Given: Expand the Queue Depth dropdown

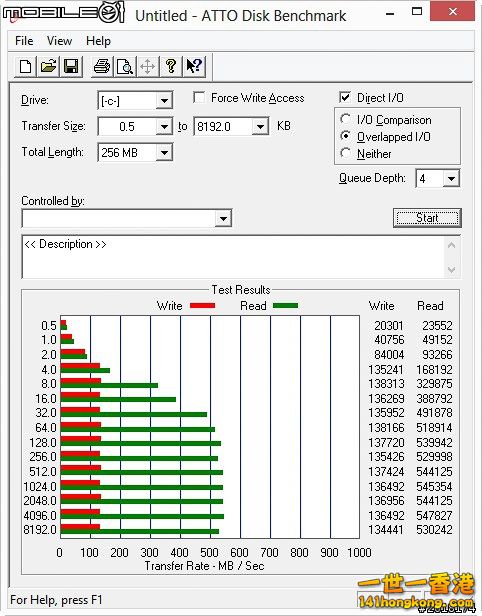Looking at the screenshot, I should (x=451, y=179).
